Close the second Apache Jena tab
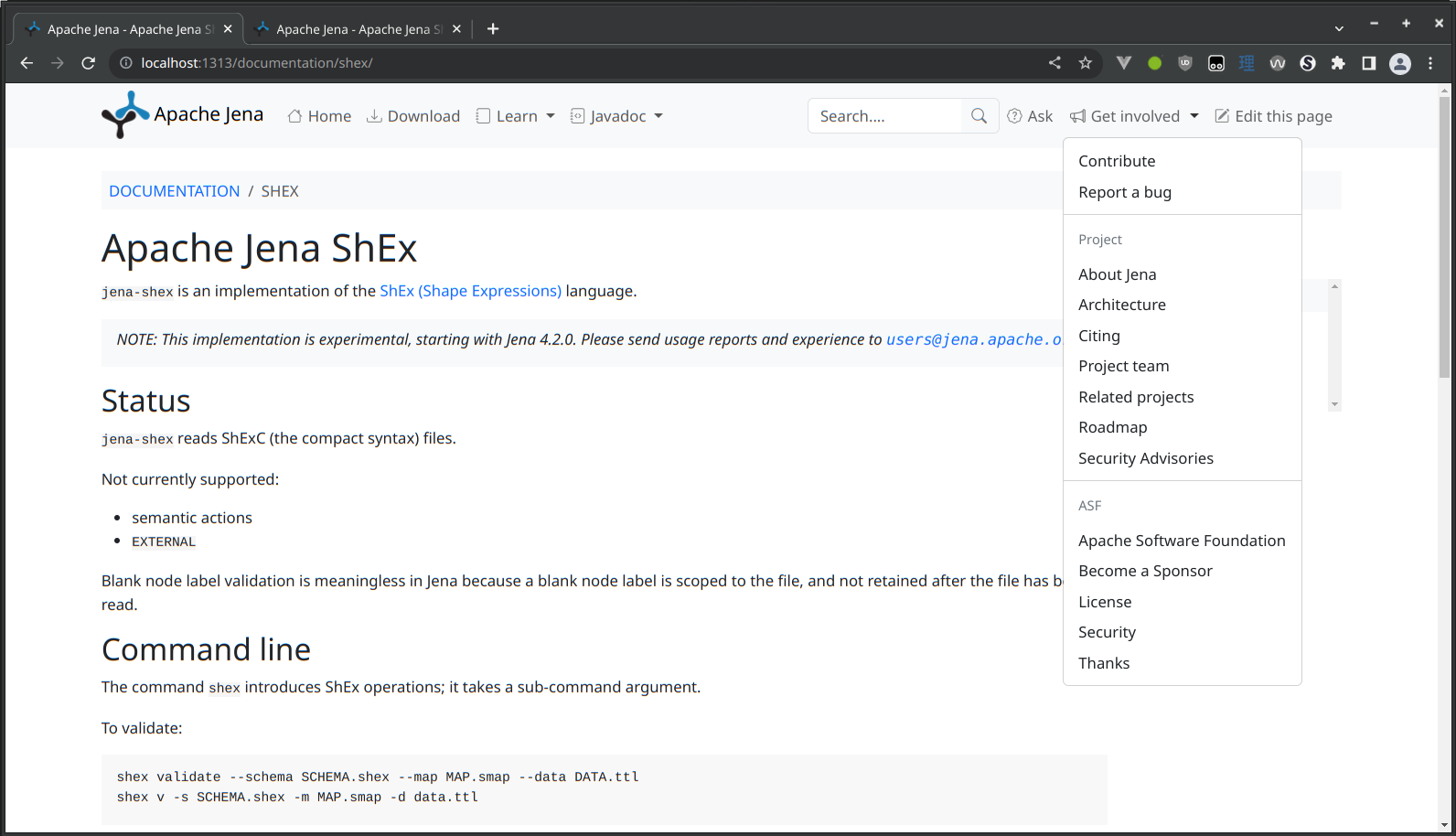Viewport: 1456px width, 836px height. (x=456, y=29)
